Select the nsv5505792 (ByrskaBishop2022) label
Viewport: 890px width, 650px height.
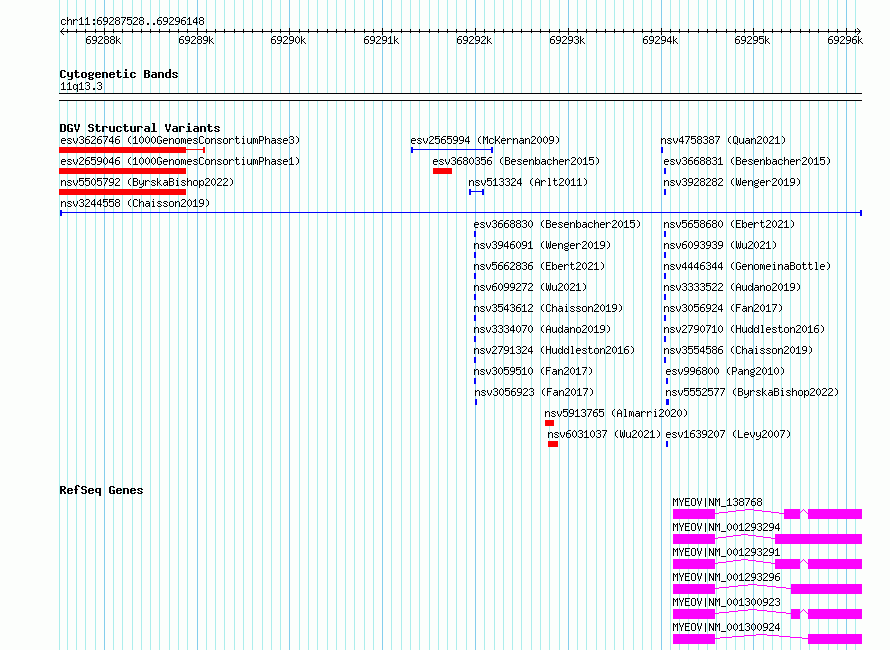(x=147, y=182)
